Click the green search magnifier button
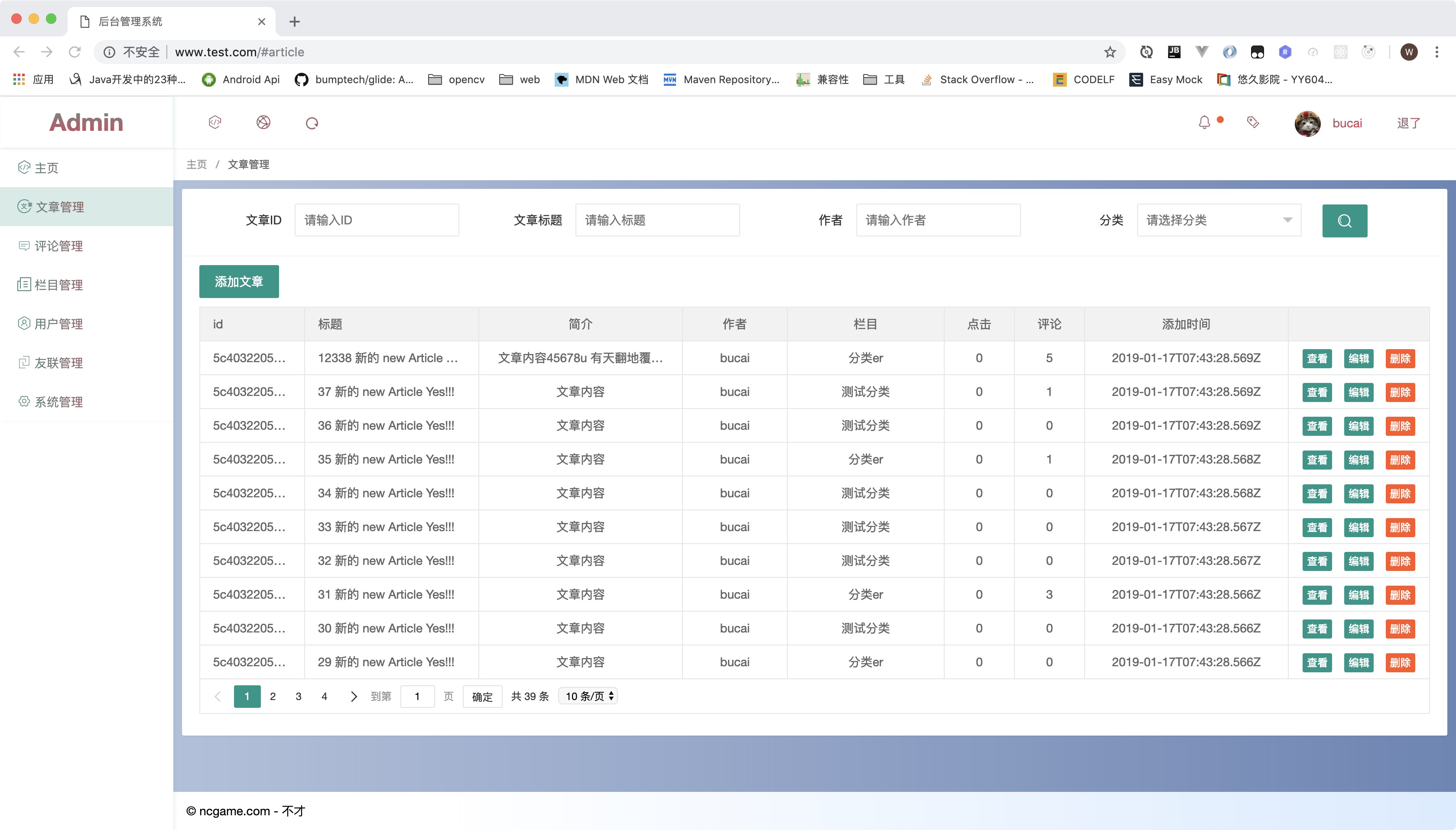The image size is (1456, 830). pos(1344,220)
